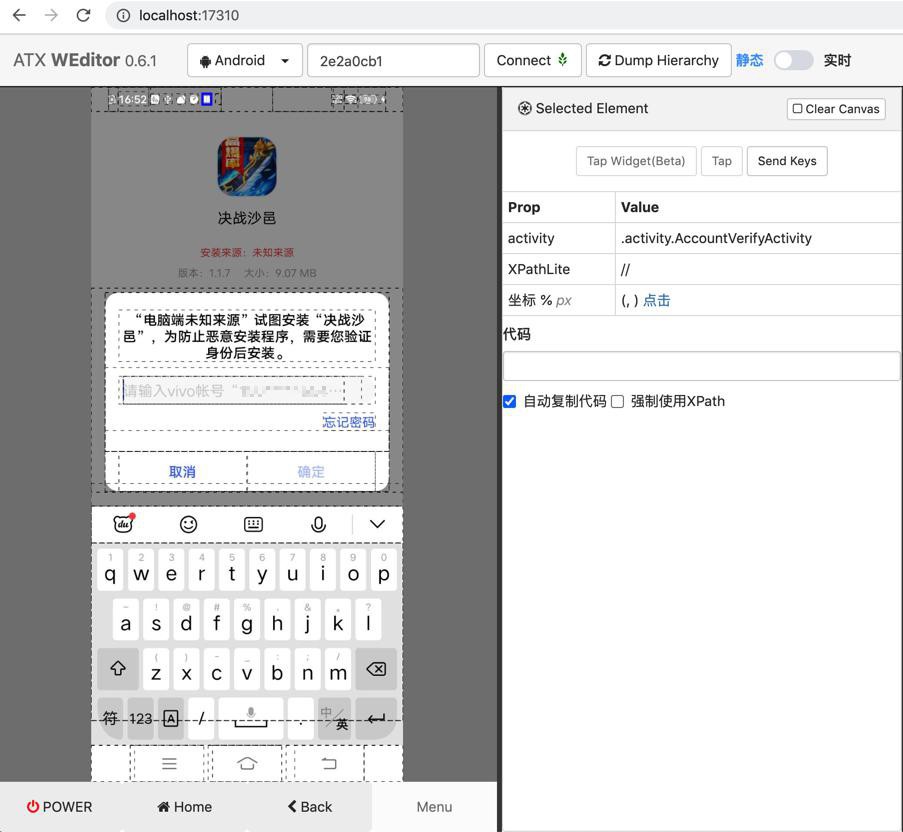Click Tap Widget(Beta) button
The width and height of the screenshot is (903, 832).
pyautogui.click(x=636, y=161)
